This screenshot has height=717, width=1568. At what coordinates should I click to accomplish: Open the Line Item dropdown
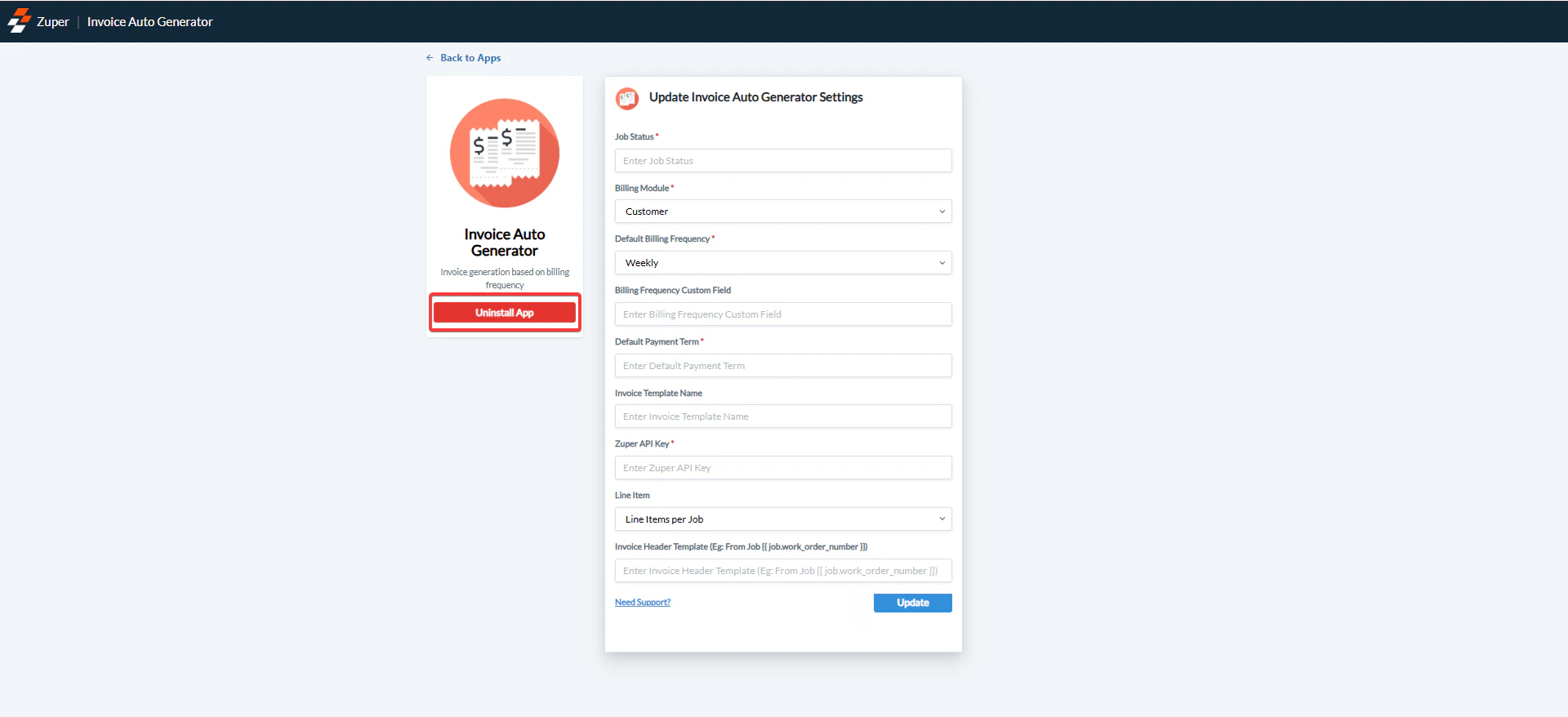(783, 519)
